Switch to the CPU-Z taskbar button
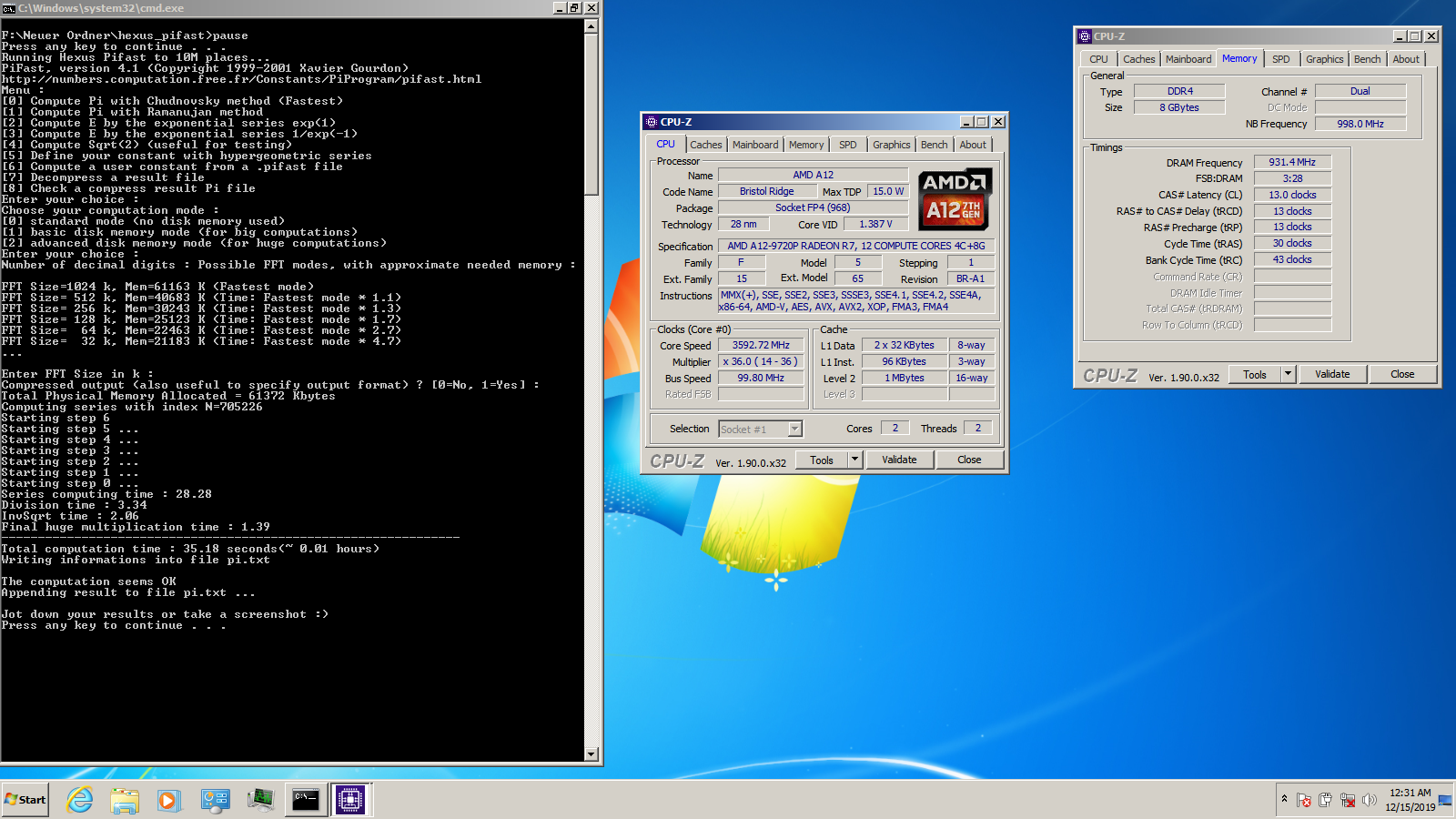The image size is (1456, 819). point(350,800)
